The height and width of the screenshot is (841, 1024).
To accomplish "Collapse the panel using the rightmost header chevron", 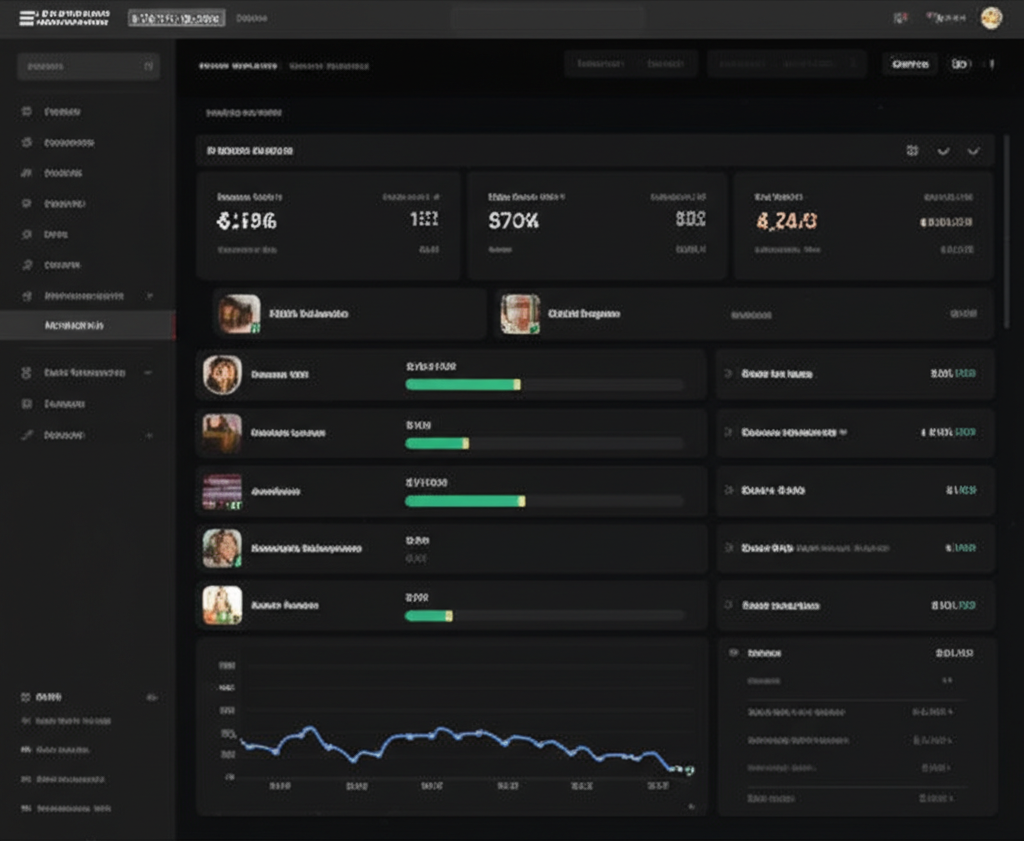I will 973,151.
